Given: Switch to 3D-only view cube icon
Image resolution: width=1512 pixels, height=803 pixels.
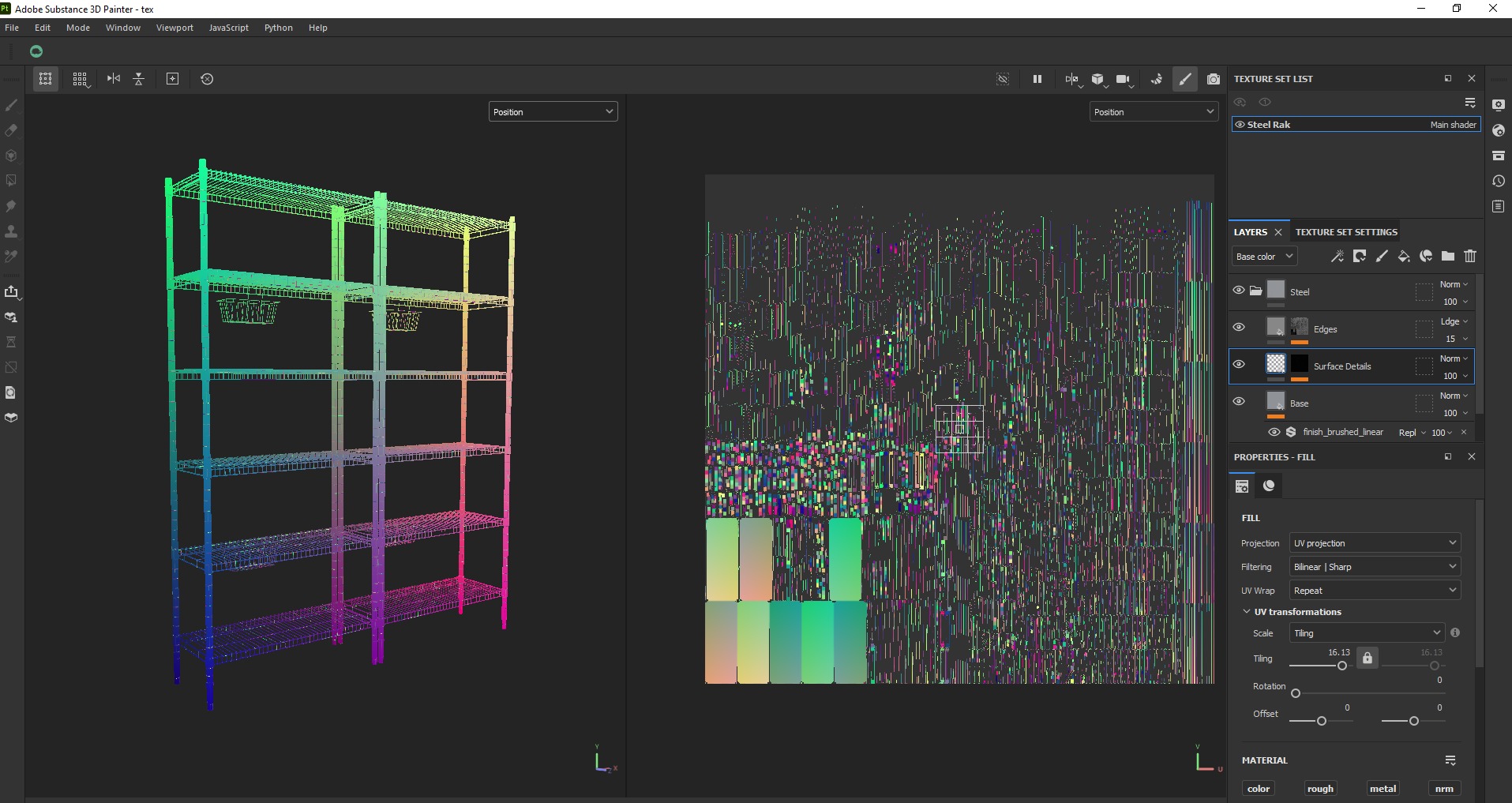Looking at the screenshot, I should [x=1098, y=79].
